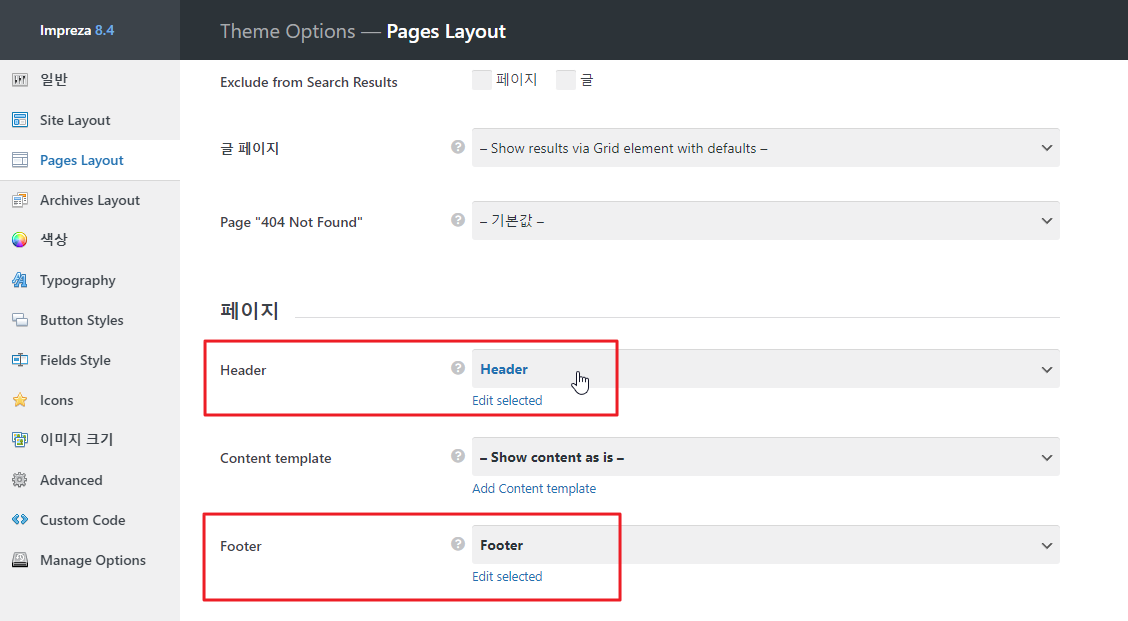
Task: Open the Page "404 Not Found" dropdown
Action: pyautogui.click(x=765, y=220)
